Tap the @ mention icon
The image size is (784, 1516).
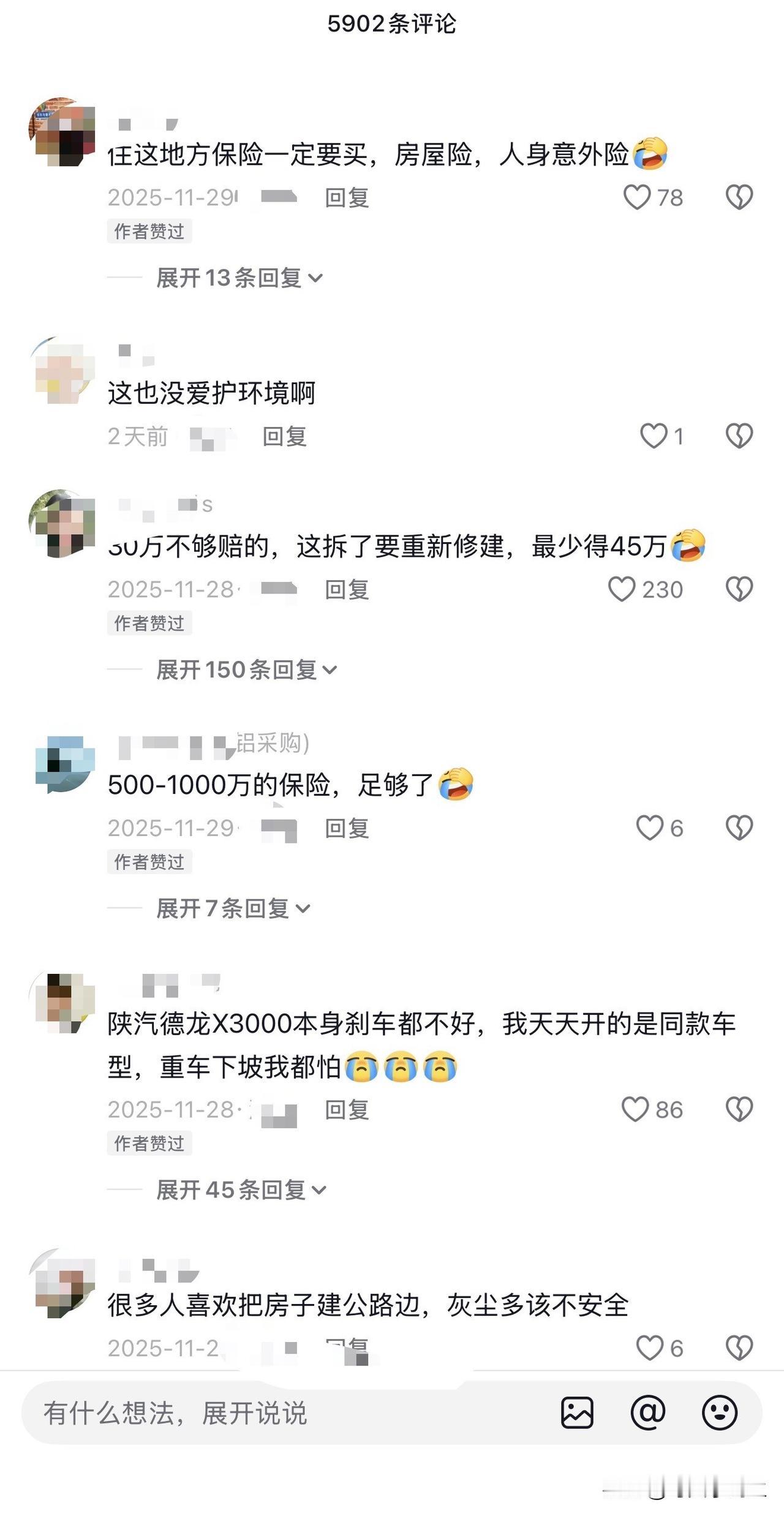tap(648, 1413)
